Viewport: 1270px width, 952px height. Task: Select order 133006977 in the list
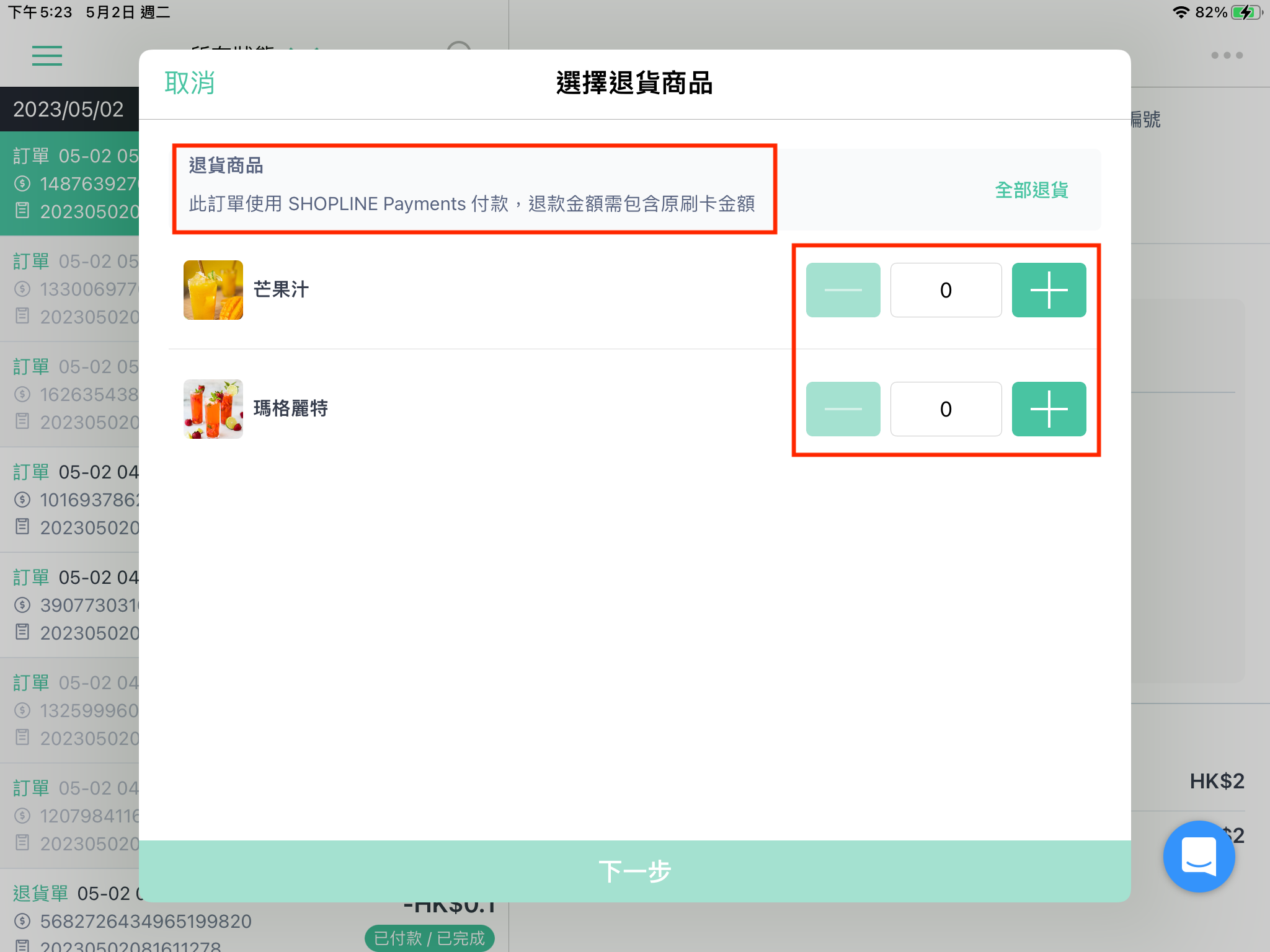click(x=69, y=289)
